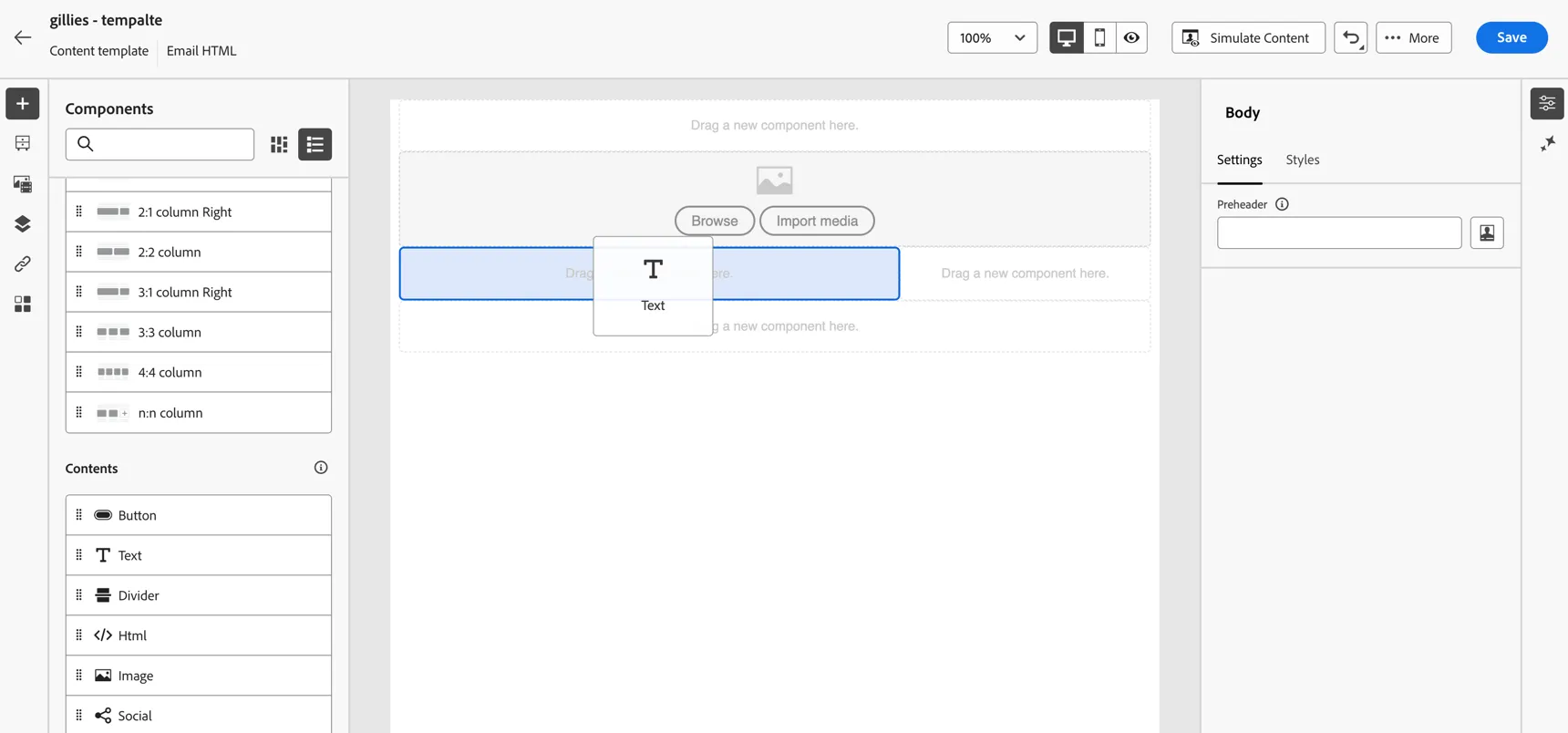This screenshot has width=1568, height=733.
Task: Open the settings sliders icon in right rail
Action: (1547, 104)
